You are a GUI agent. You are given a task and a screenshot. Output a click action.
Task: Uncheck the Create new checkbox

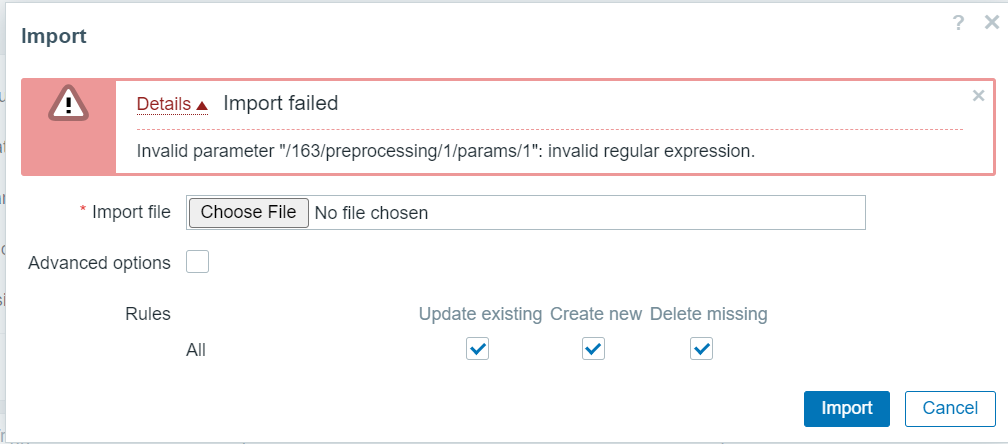pos(594,348)
